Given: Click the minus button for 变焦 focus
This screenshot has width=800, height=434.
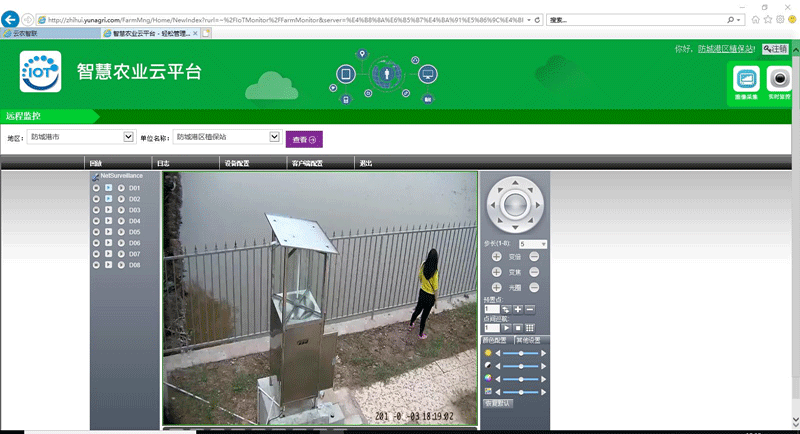Looking at the screenshot, I should [x=534, y=272].
